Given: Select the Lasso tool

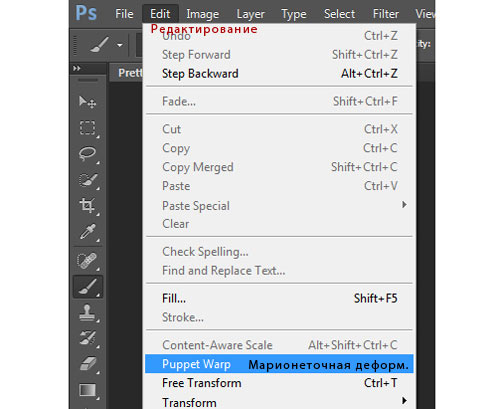Looking at the screenshot, I should pyautogui.click(x=88, y=154).
